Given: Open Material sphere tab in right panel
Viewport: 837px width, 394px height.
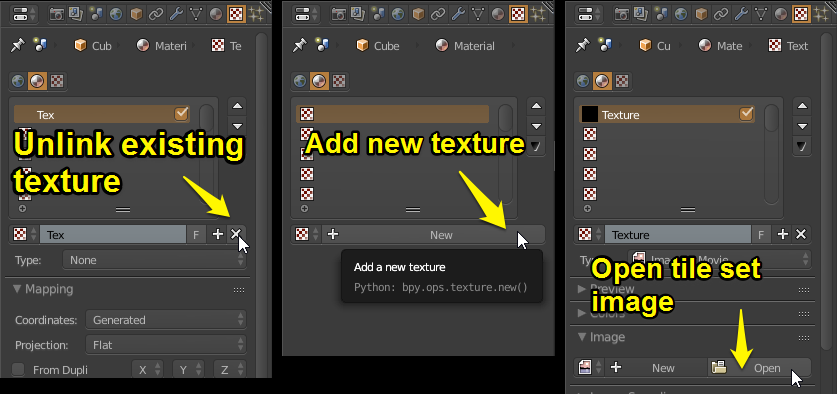Looking at the screenshot, I should coord(780,14).
